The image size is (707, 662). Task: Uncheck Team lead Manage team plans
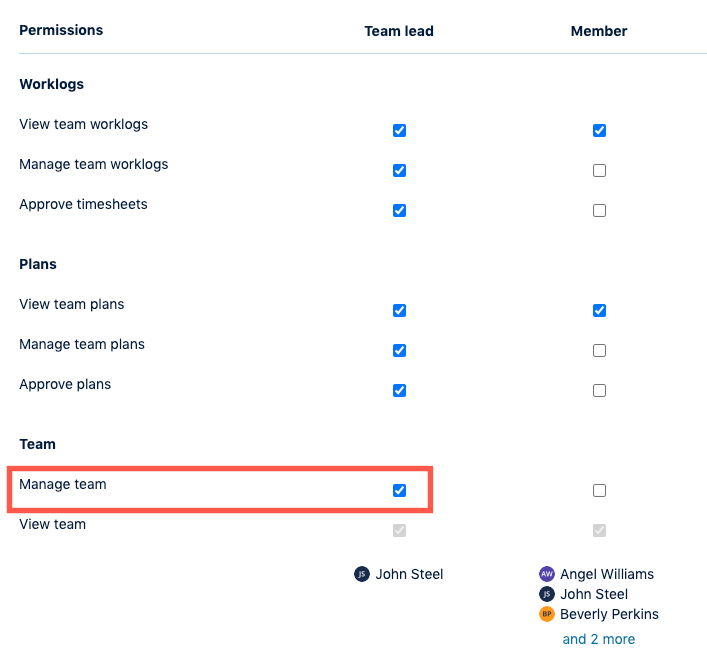[x=399, y=351]
